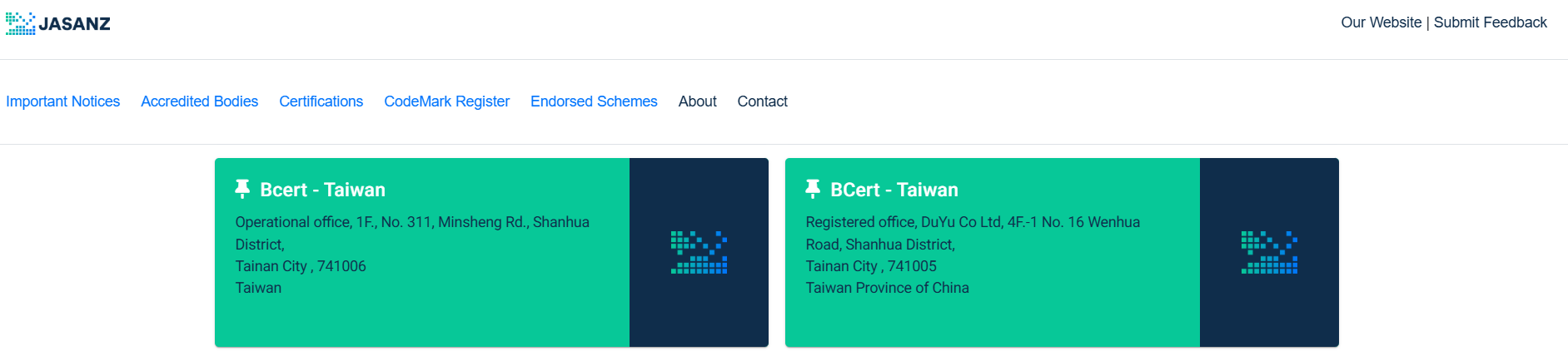Open the Certifications section
The width and height of the screenshot is (1568, 356).
coord(321,101)
